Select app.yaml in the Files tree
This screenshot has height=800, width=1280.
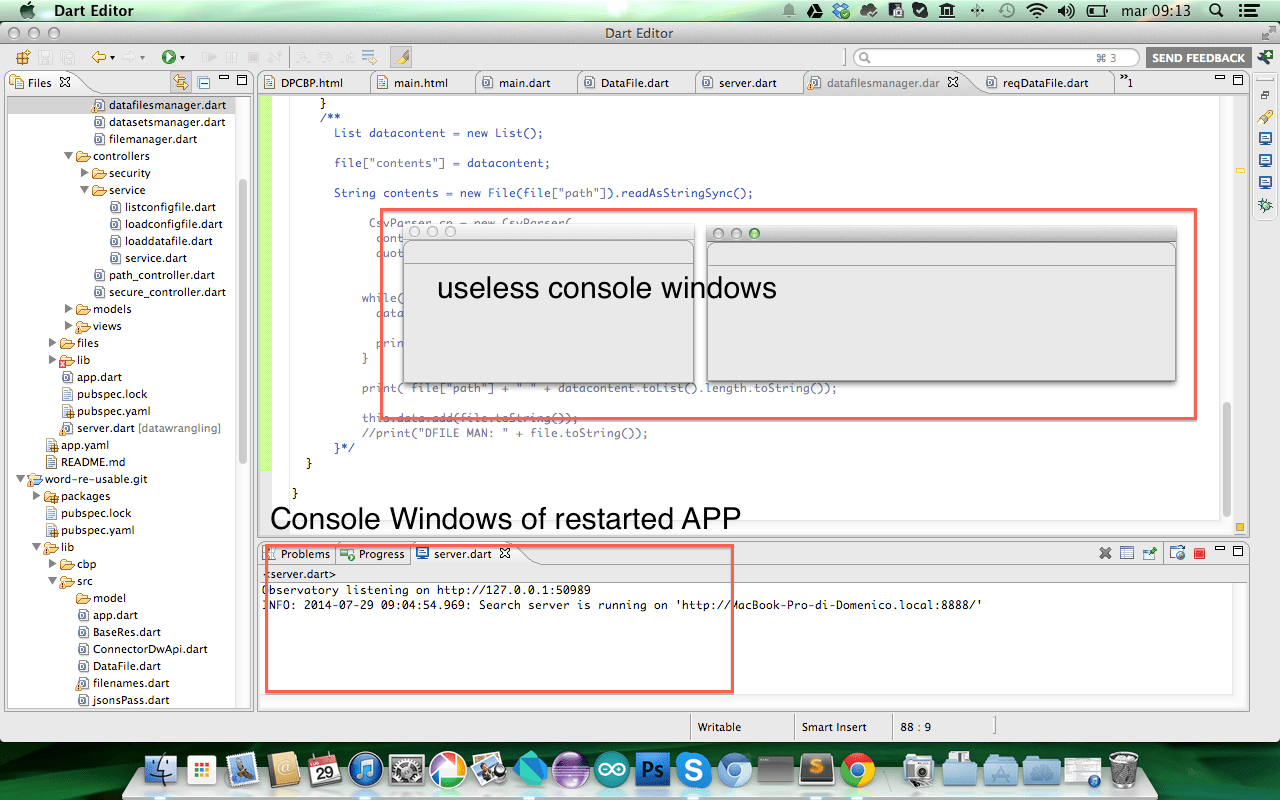point(85,445)
